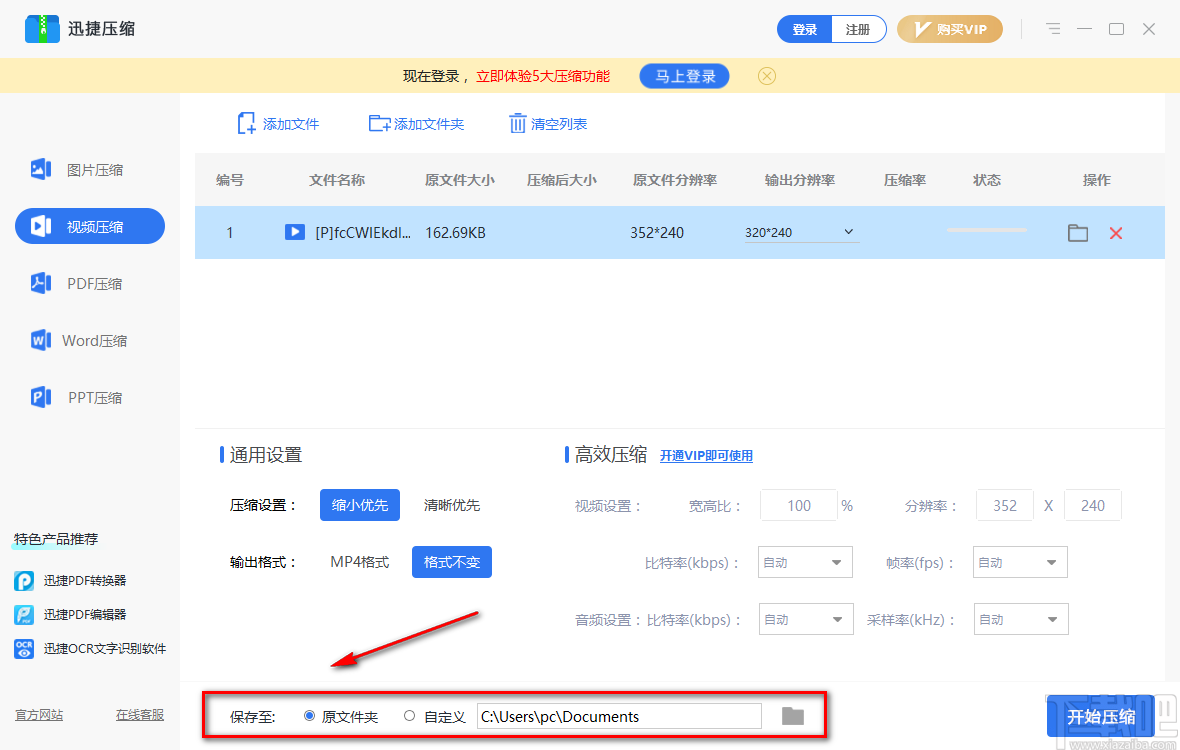Select the 自定义 save location radio button
The image size is (1180, 750).
[x=409, y=716]
